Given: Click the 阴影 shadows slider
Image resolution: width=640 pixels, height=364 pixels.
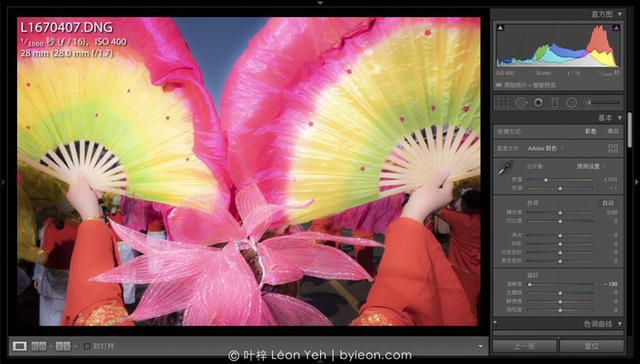Looking at the screenshot, I should (560, 244).
